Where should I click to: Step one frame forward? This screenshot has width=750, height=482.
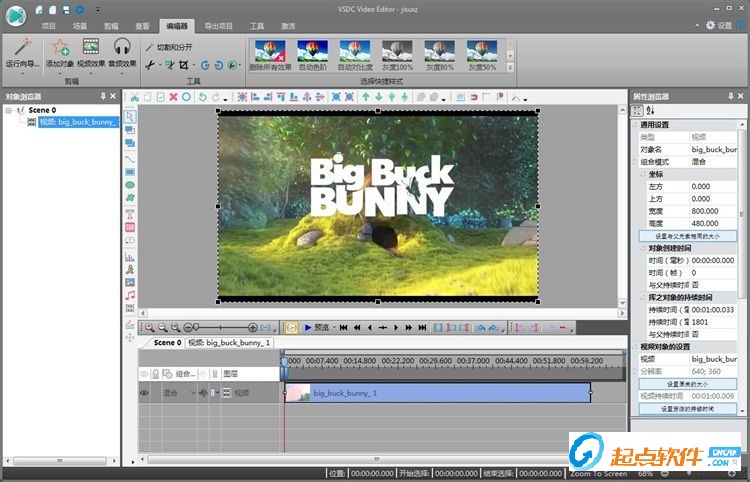pos(396,328)
